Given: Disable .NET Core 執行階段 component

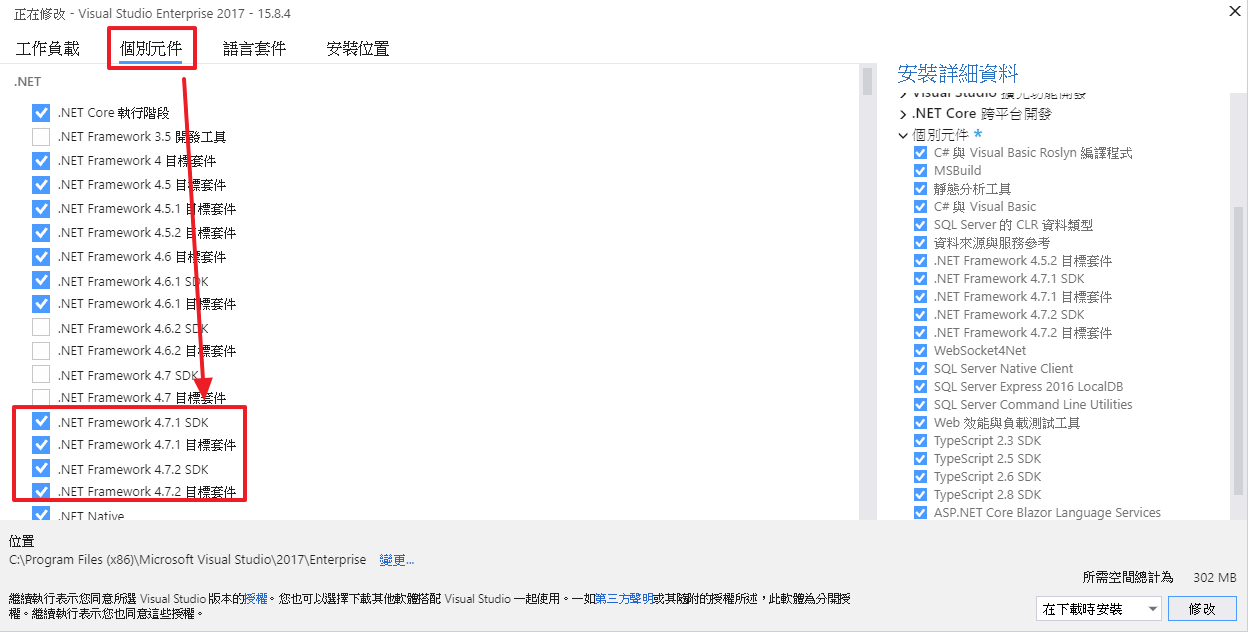Looking at the screenshot, I should click(40, 113).
